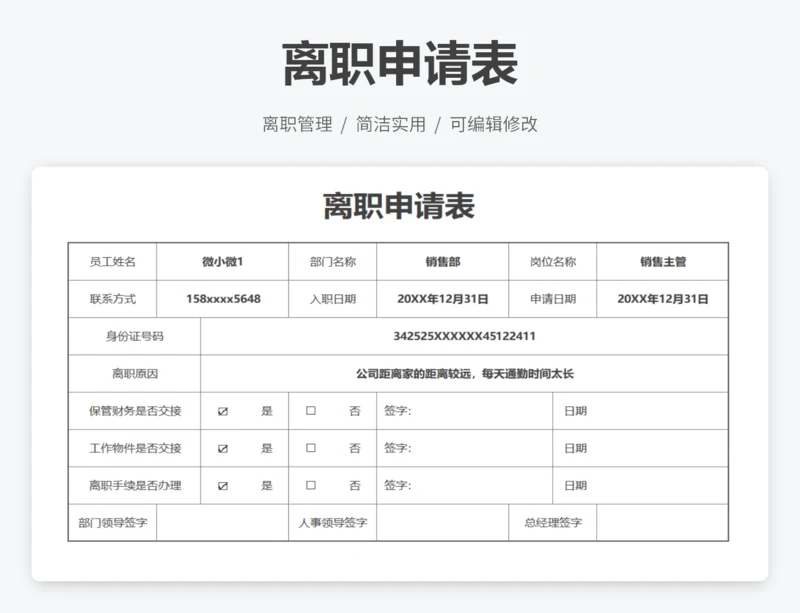Select the entry date under 入职日期
Viewport: 800px width, 613px height.
click(442, 299)
